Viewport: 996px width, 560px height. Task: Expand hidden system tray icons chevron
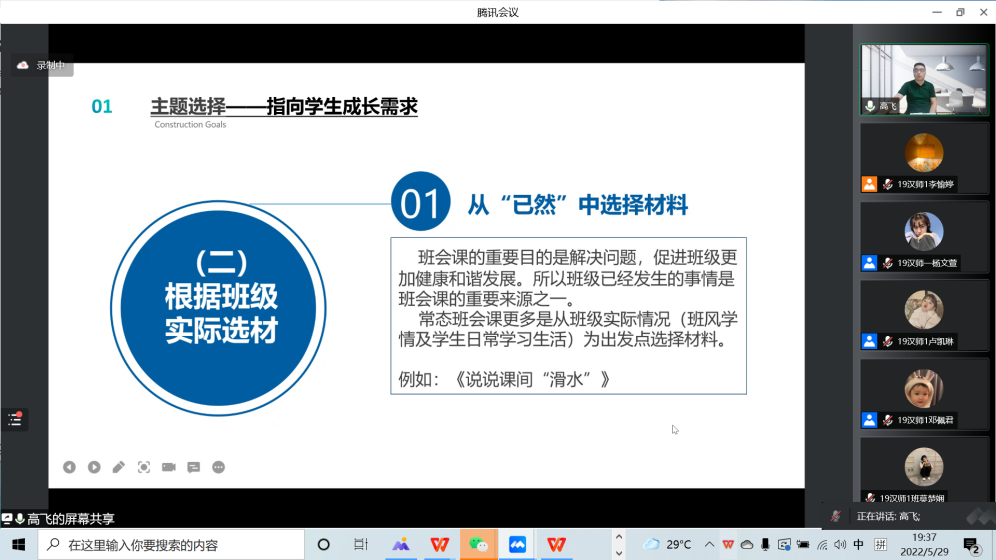(x=709, y=545)
